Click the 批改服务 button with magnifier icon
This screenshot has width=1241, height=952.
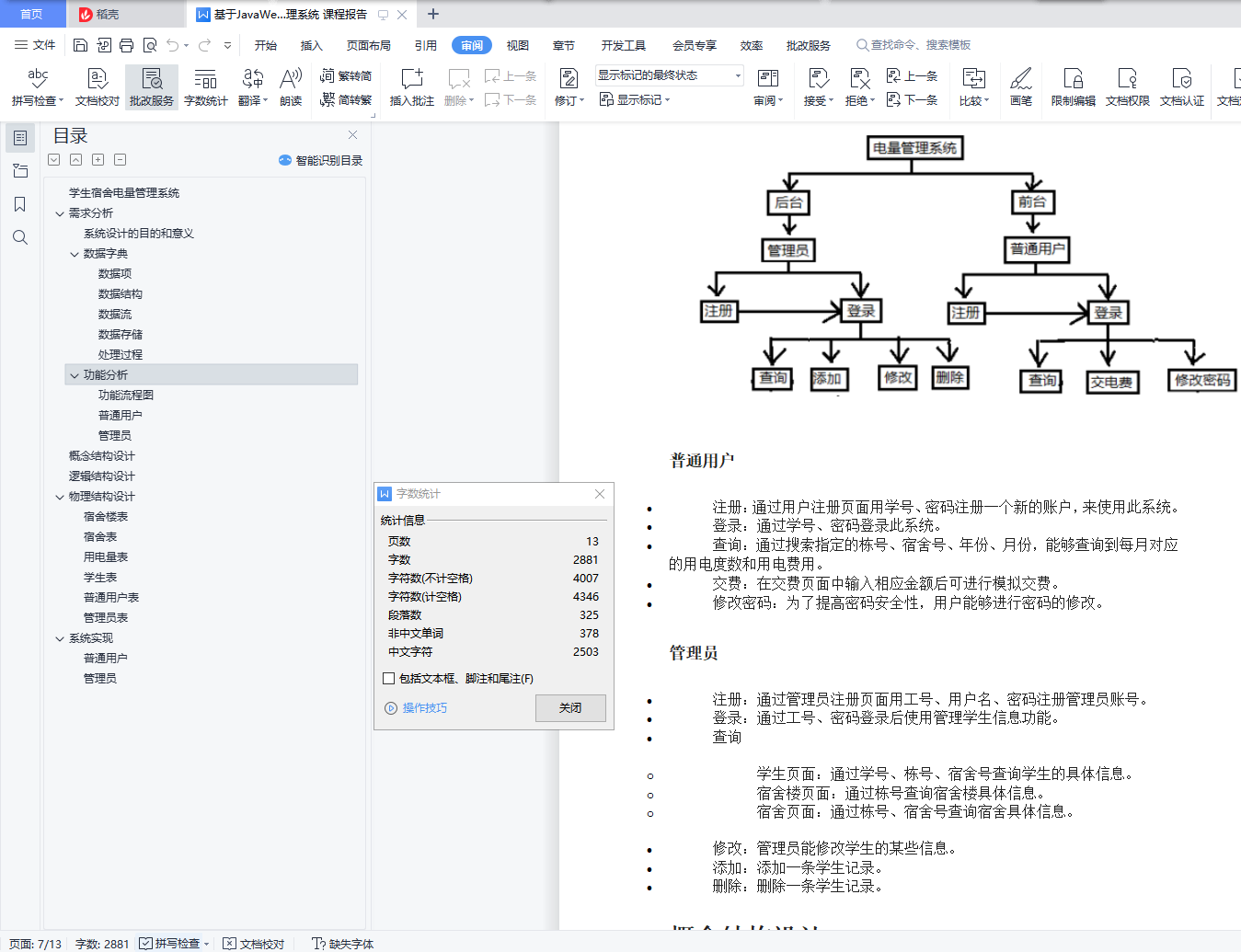152,87
